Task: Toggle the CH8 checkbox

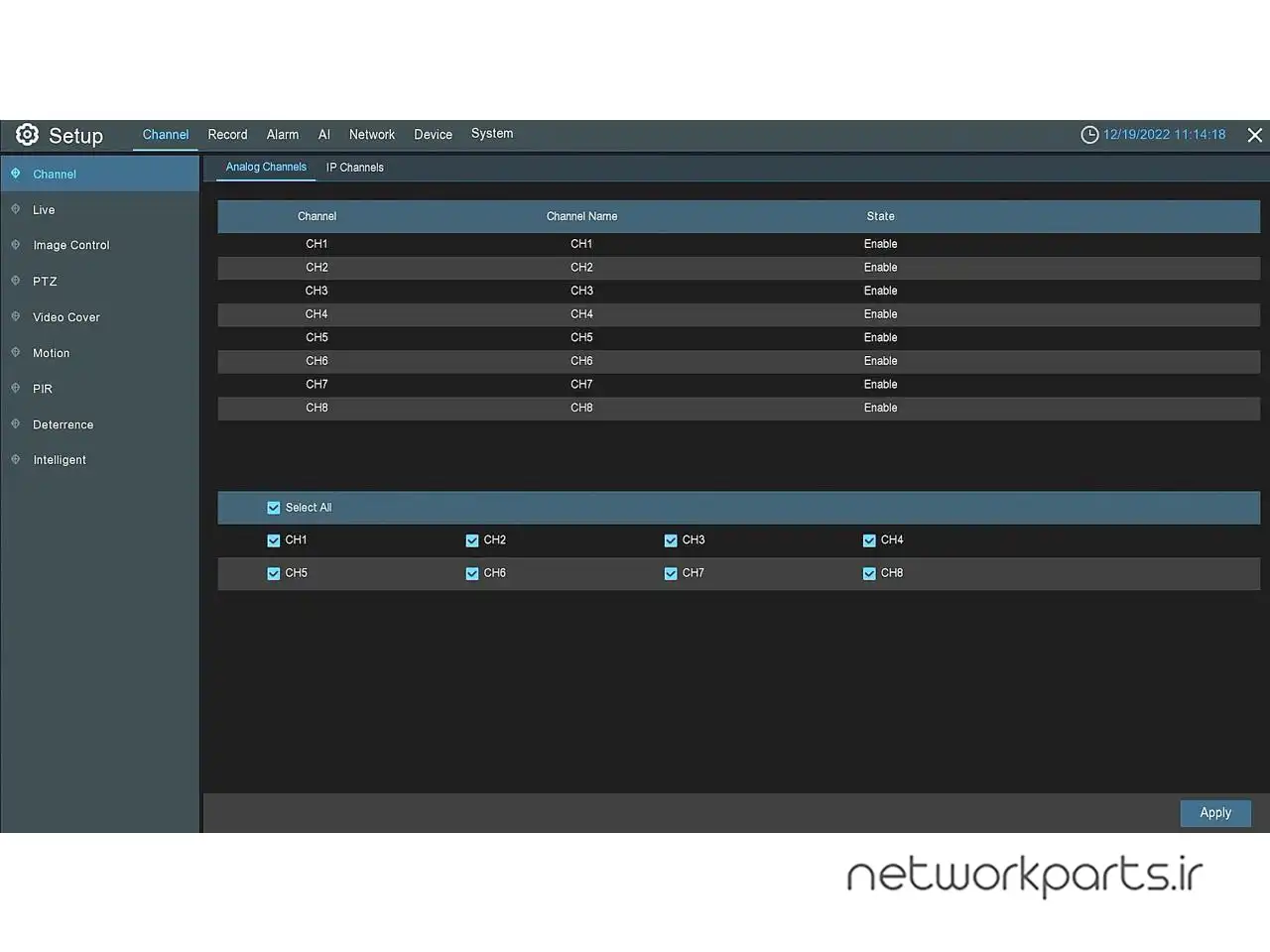Action: coord(869,573)
